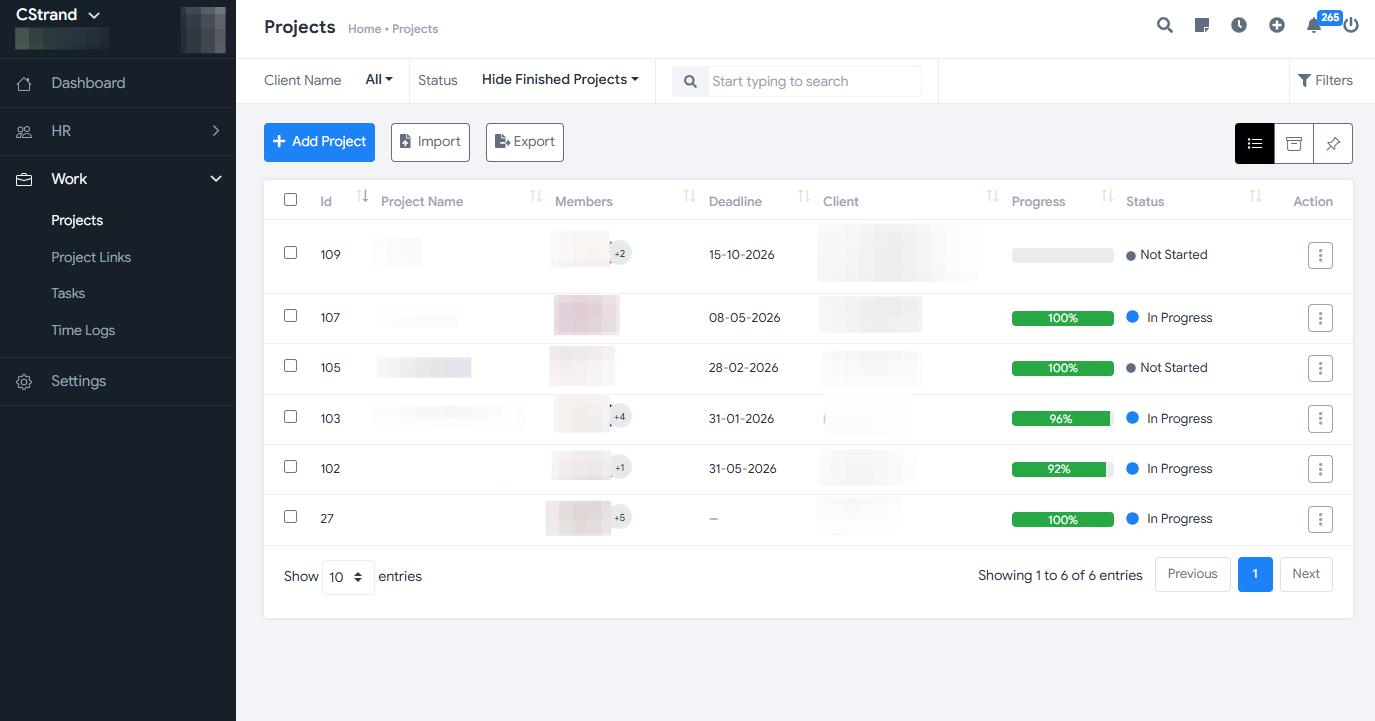Show pinned projects pin icon

click(1333, 144)
